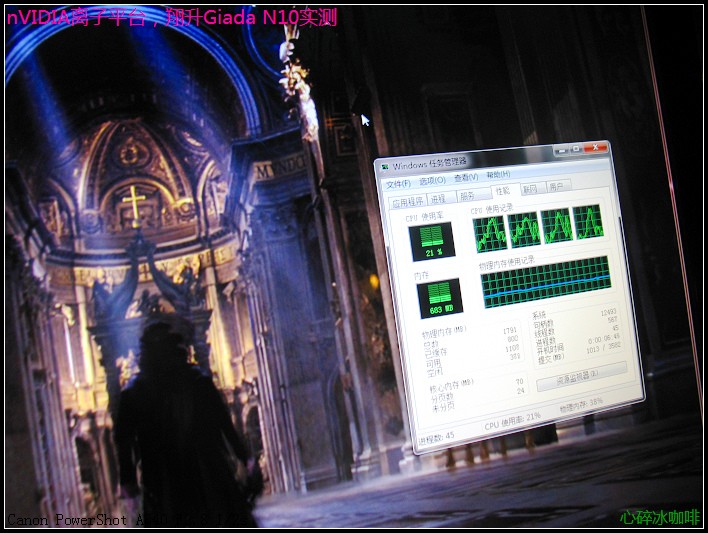This screenshot has width=708, height=533.
Task: Select the 性能 tab
Action: point(503,191)
